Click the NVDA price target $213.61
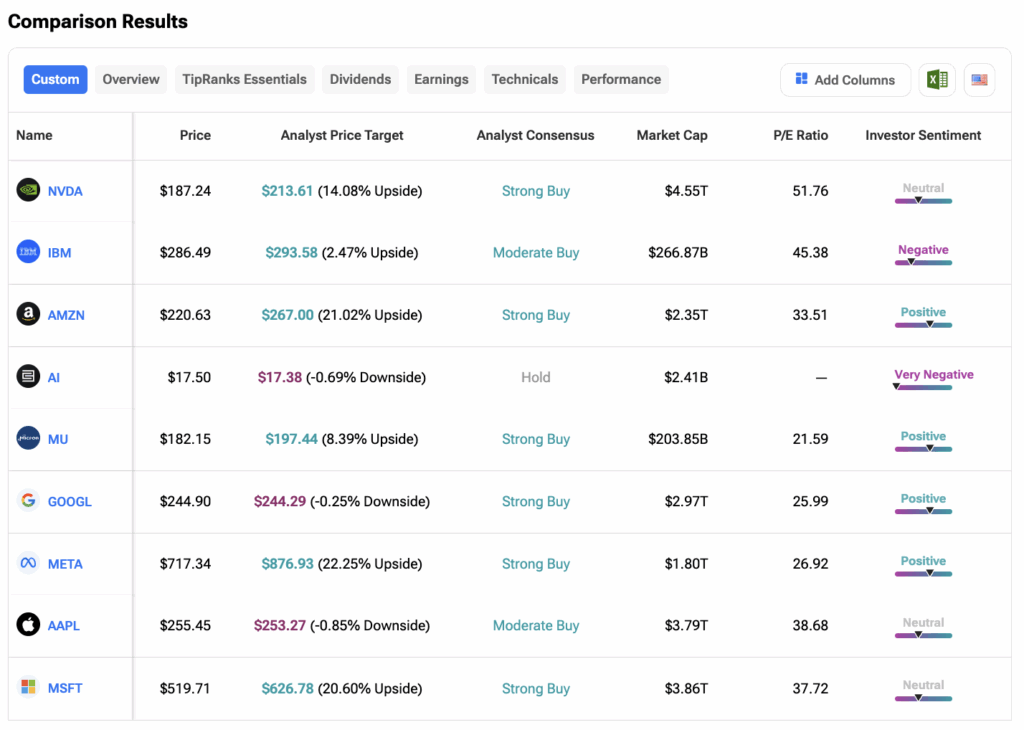 coord(287,191)
